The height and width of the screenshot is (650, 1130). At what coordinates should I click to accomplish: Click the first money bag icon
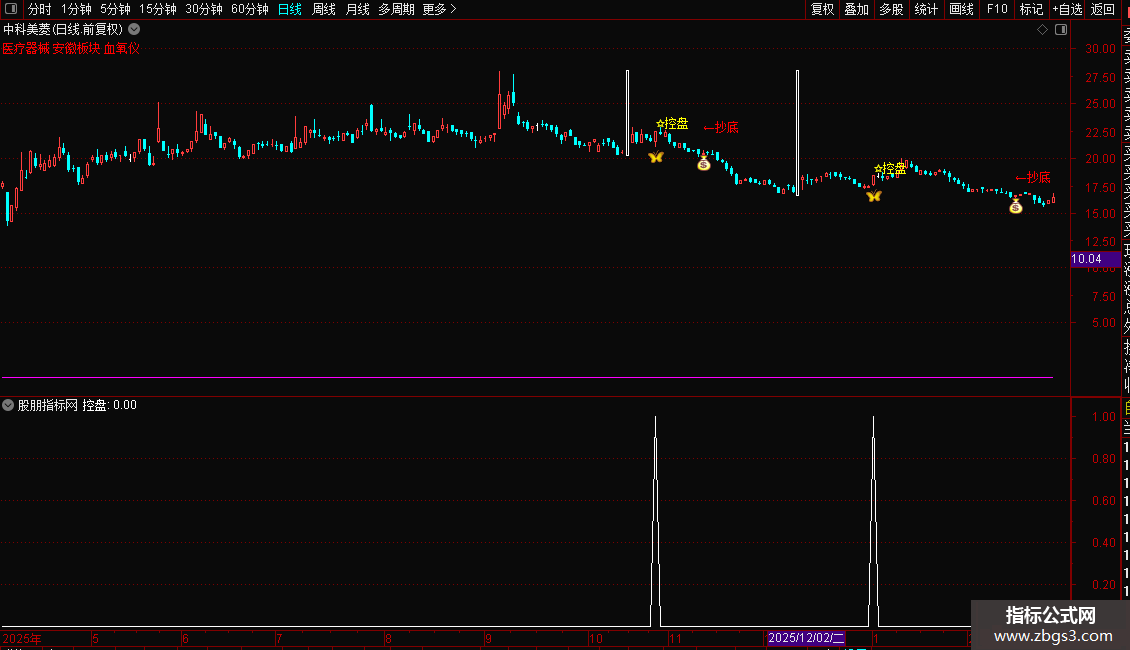click(x=704, y=164)
